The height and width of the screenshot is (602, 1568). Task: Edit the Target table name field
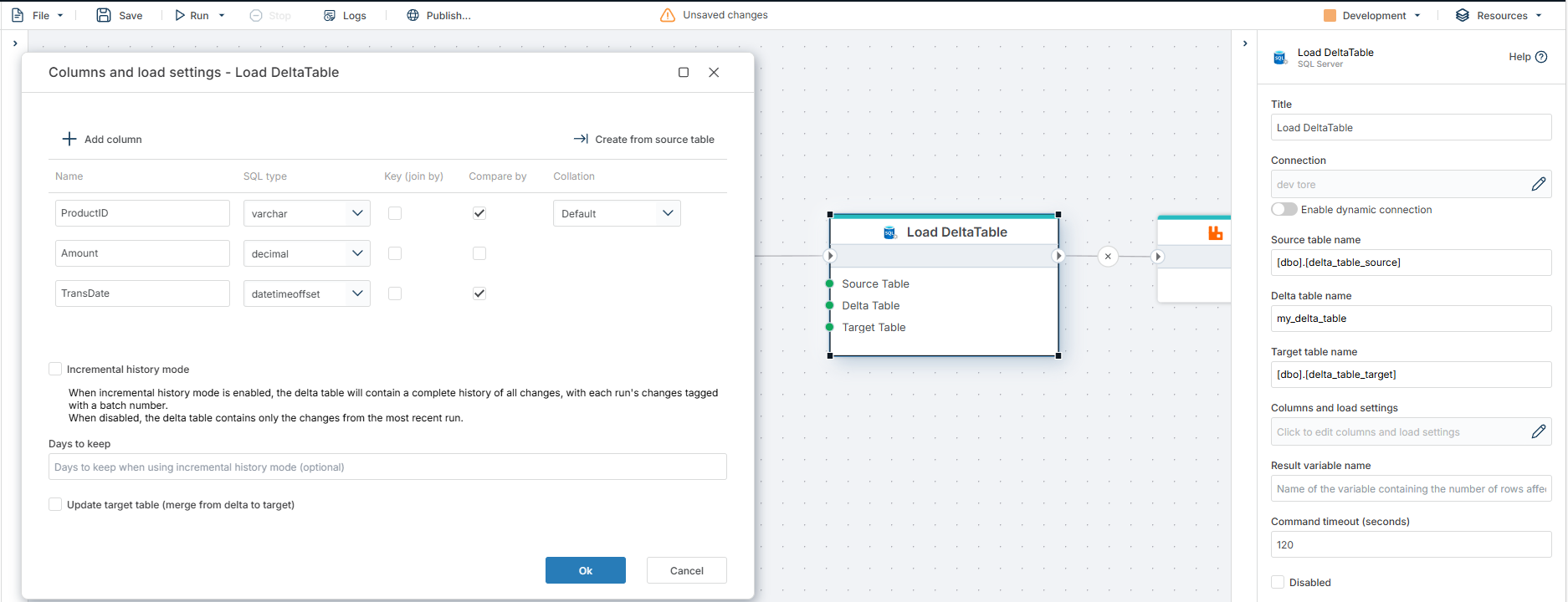1411,374
